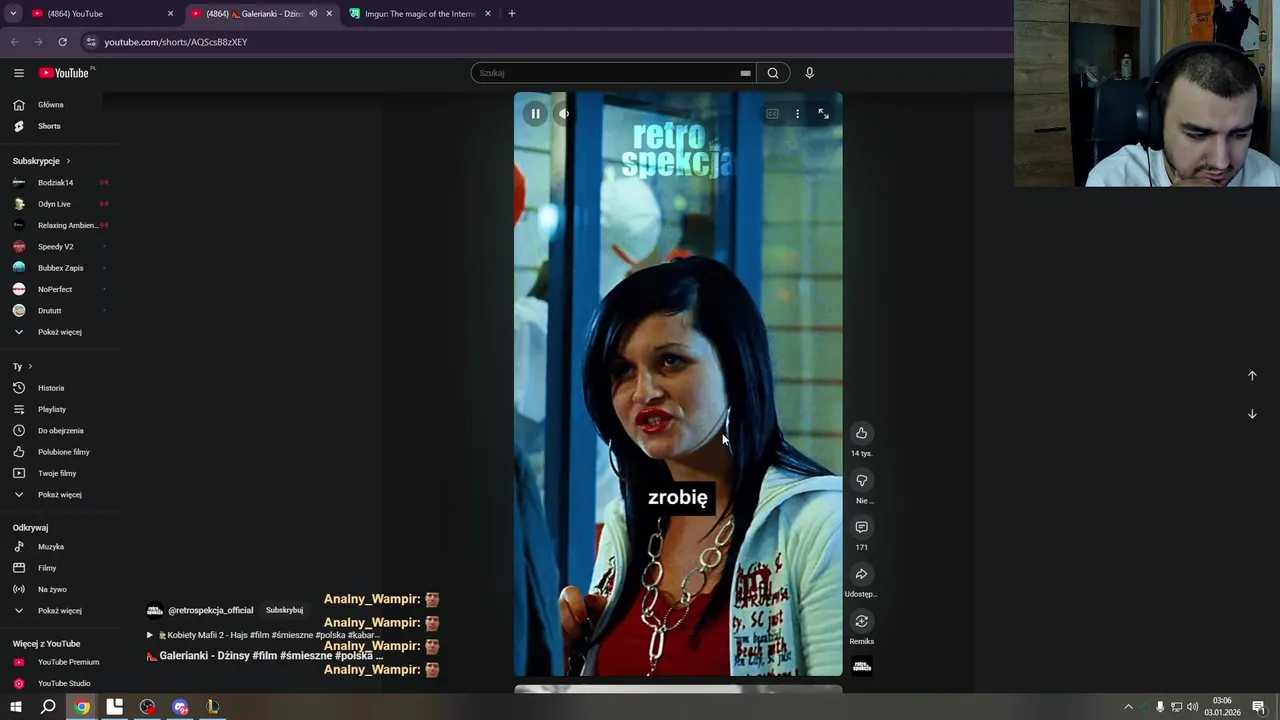View site information icon in address bar
The image size is (1280, 720).
pos(90,42)
